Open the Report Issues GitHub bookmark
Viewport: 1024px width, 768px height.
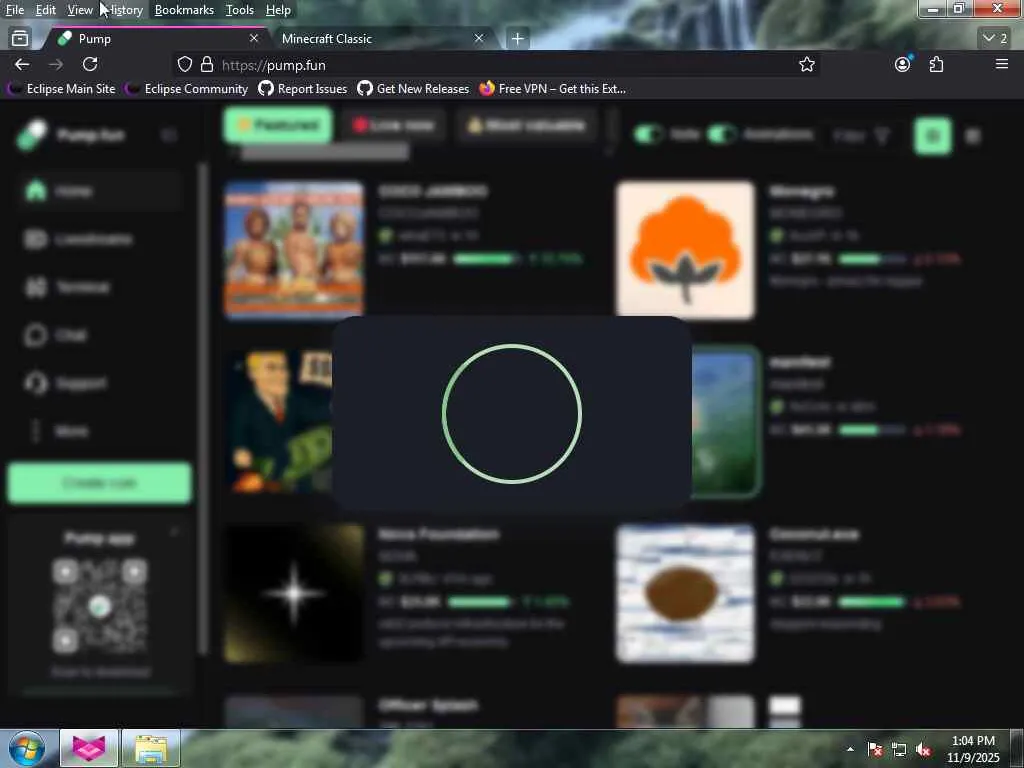(x=303, y=89)
